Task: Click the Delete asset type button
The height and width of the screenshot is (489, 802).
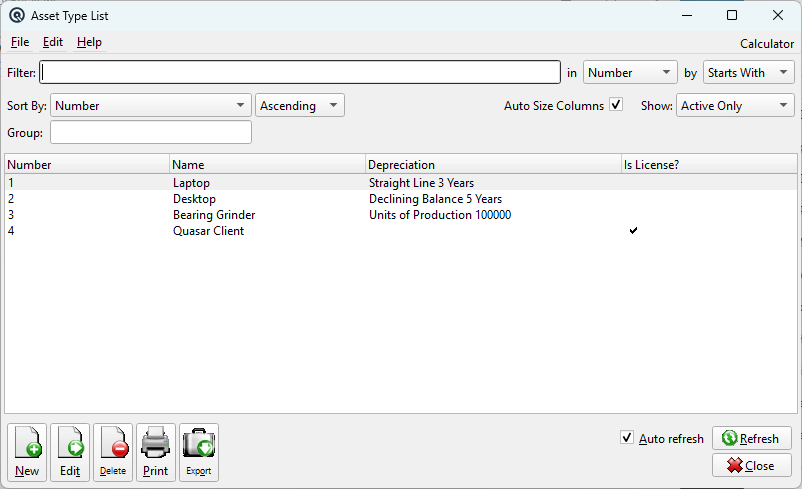Action: click(113, 452)
